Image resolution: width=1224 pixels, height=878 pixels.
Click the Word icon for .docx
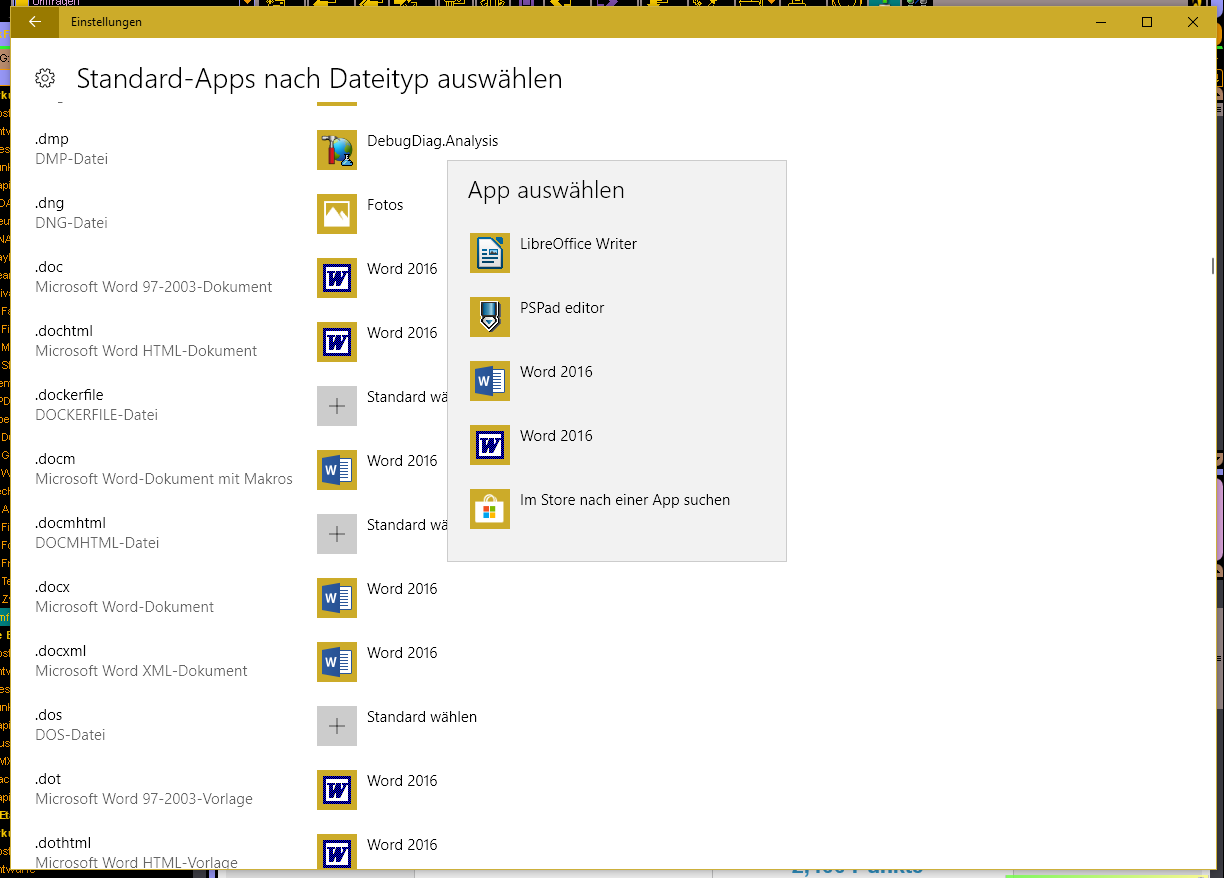(x=337, y=597)
